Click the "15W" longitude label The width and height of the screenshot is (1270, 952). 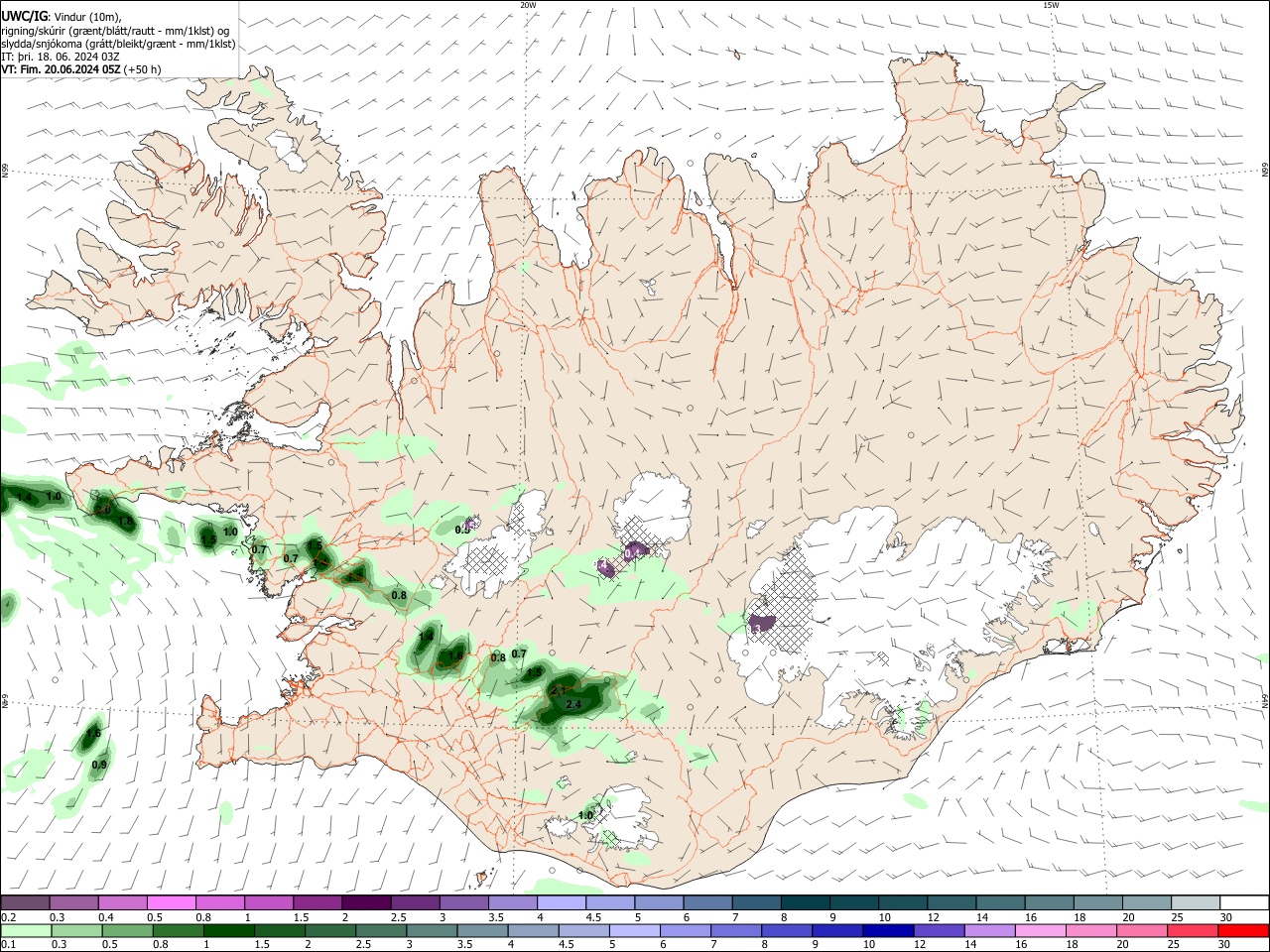(1051, 5)
